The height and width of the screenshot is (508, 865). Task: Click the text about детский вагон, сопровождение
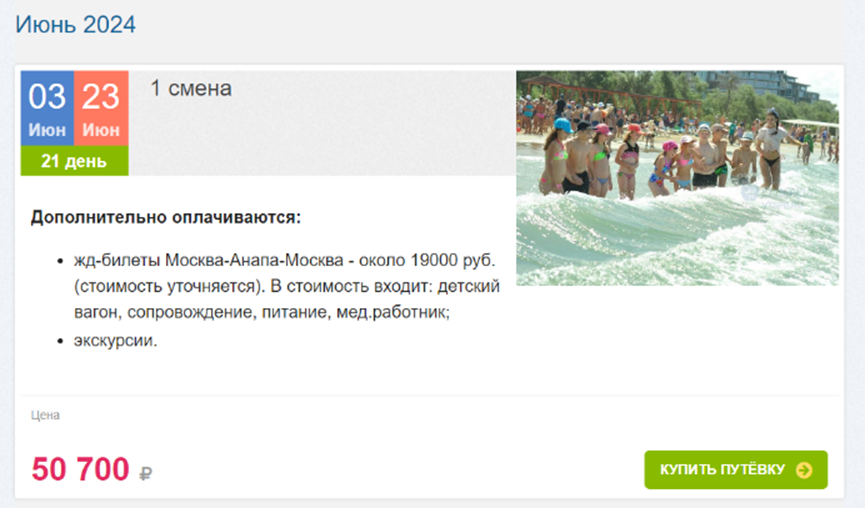(x=287, y=300)
